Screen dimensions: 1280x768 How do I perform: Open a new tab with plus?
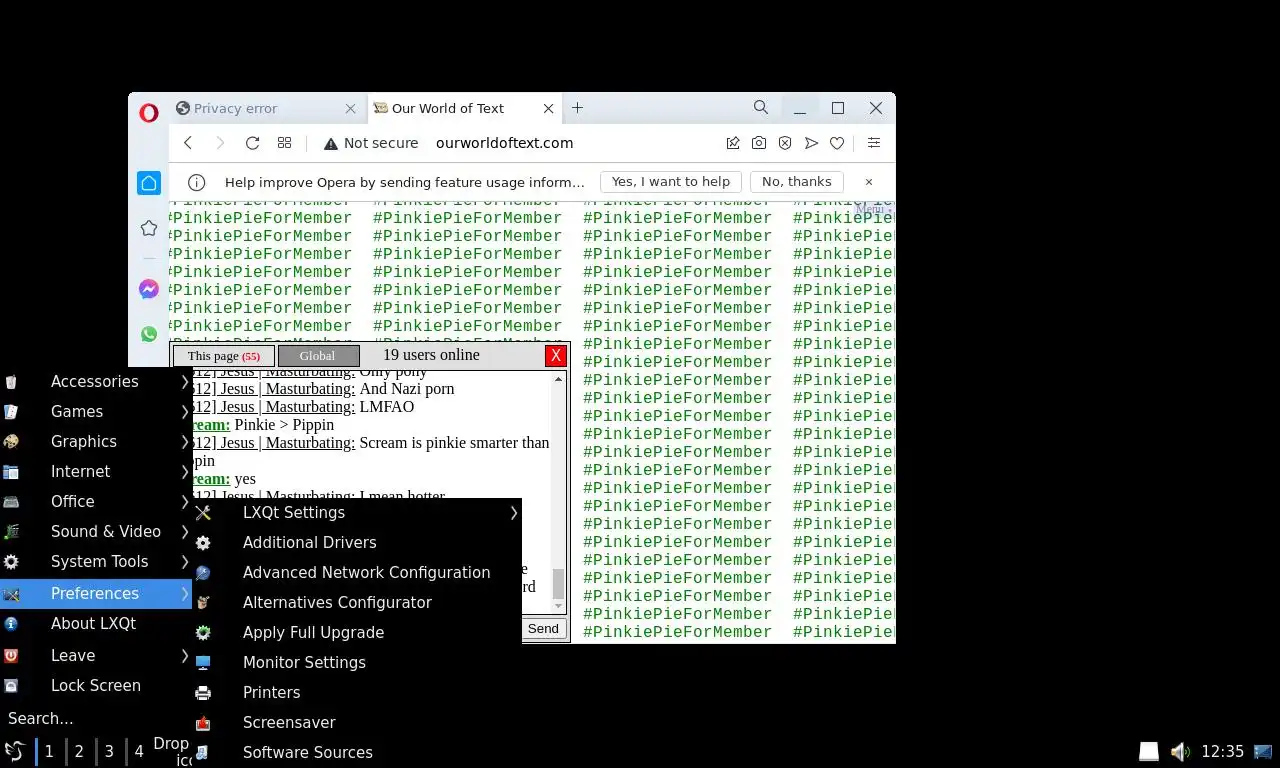pyautogui.click(x=577, y=108)
